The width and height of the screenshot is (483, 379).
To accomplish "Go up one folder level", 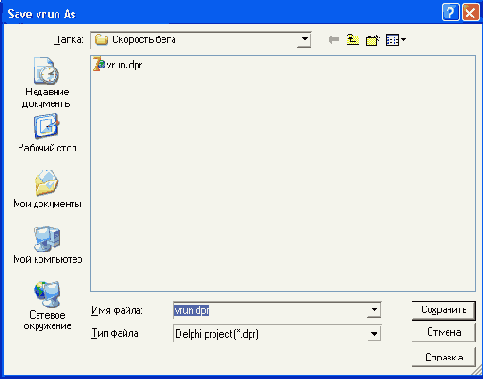I will pos(353,40).
